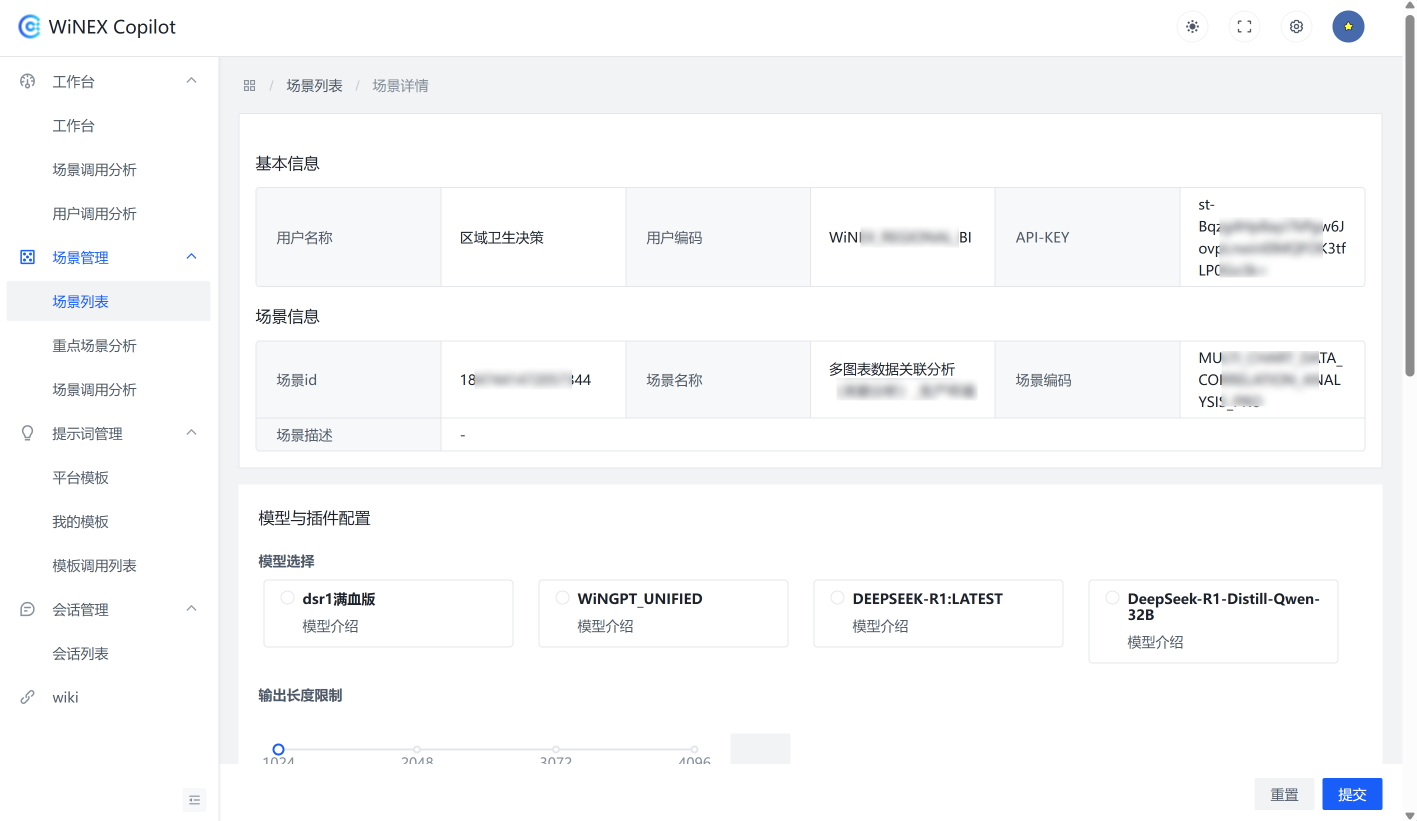Select the 提示词管理 lightbulb icon
Viewport: 1417px width, 821px height.
[26, 433]
